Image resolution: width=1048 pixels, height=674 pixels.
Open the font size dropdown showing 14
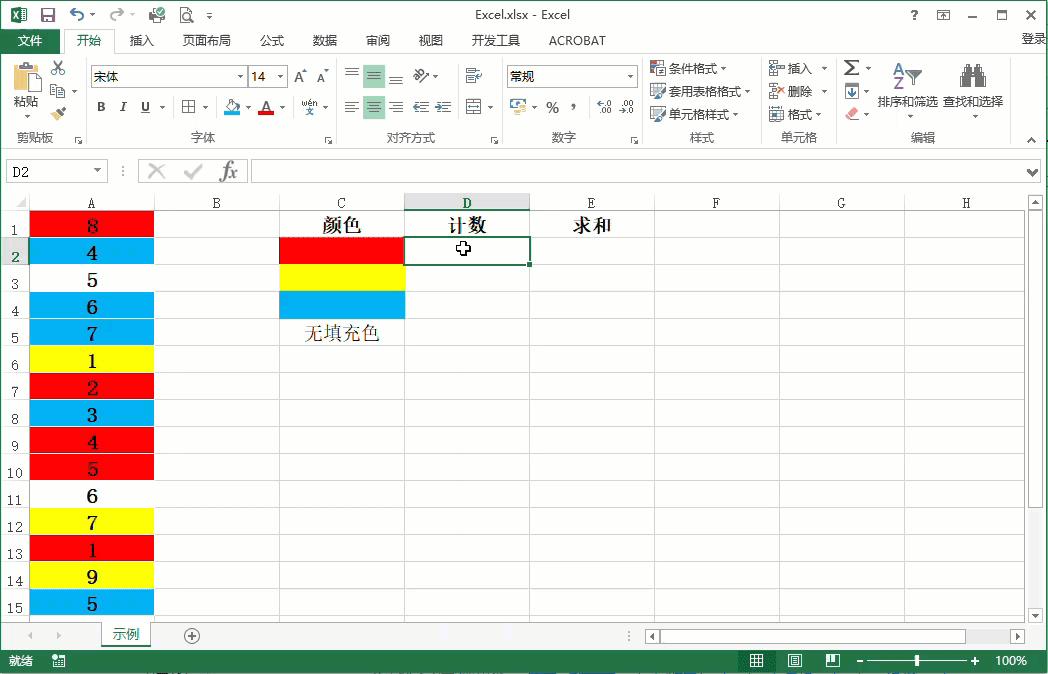(278, 76)
